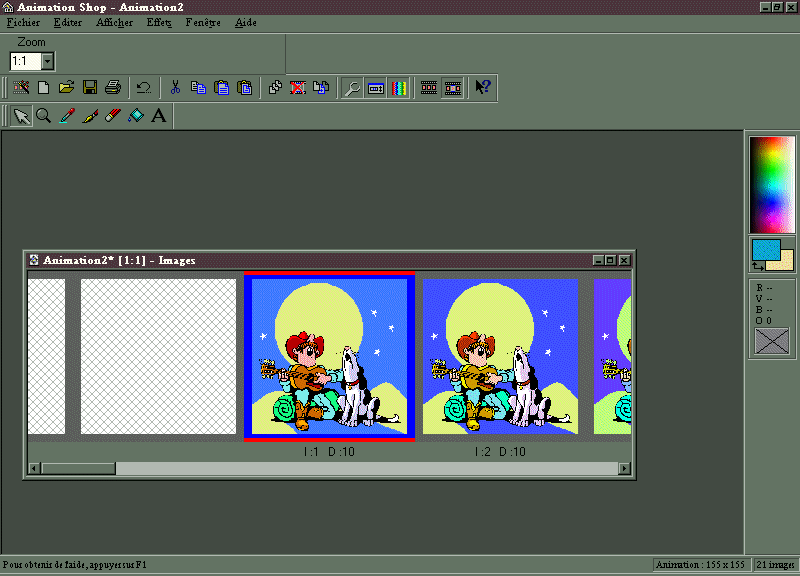Click the overlapping-sheets icon before the red X
The width and height of the screenshot is (800, 576).
click(x=276, y=88)
